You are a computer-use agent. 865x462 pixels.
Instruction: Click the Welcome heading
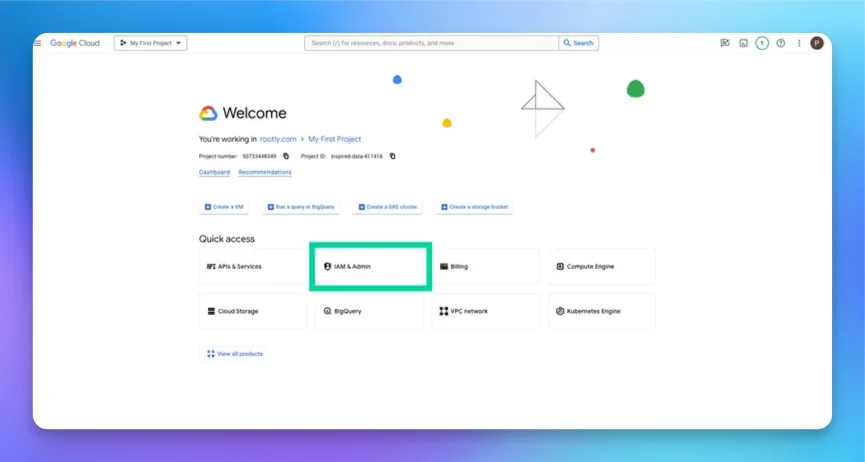(x=254, y=113)
